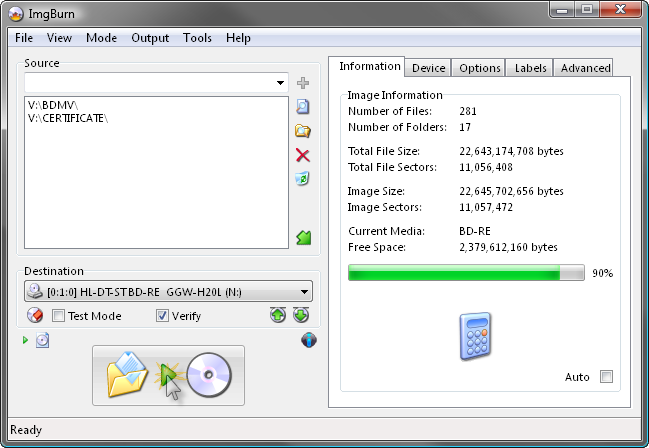Switch to the Information tab
Image resolution: width=649 pixels, height=448 pixels.
tap(367, 67)
